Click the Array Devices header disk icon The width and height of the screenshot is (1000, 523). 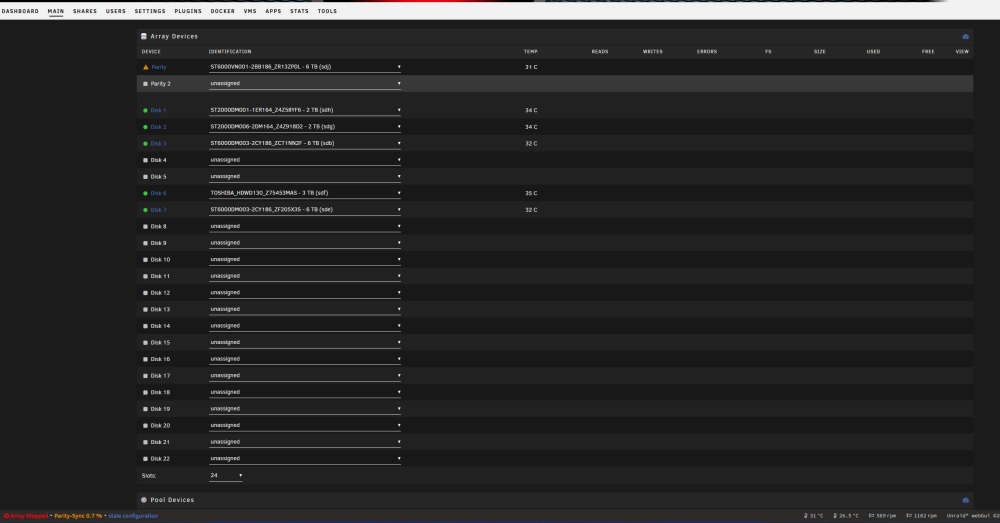coord(143,36)
